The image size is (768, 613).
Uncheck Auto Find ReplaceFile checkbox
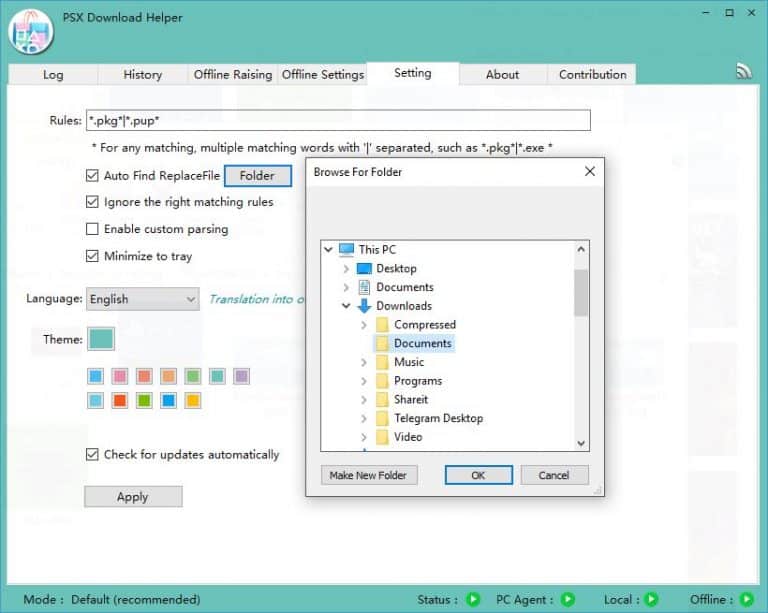point(92,176)
